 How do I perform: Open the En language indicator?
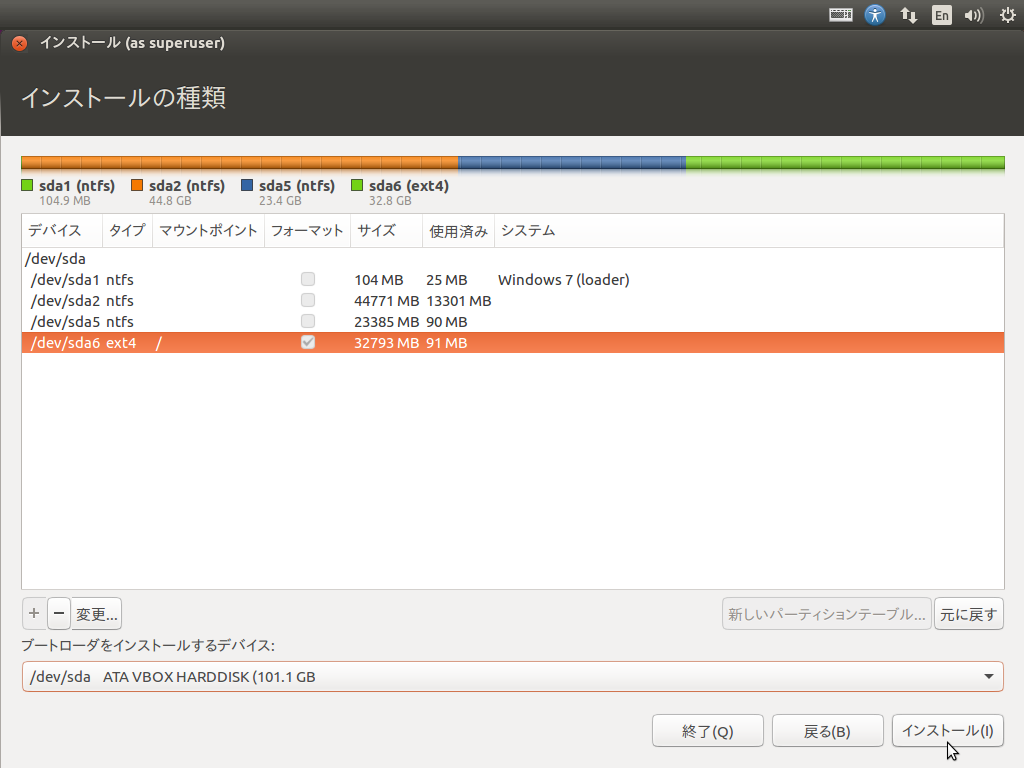tap(941, 15)
